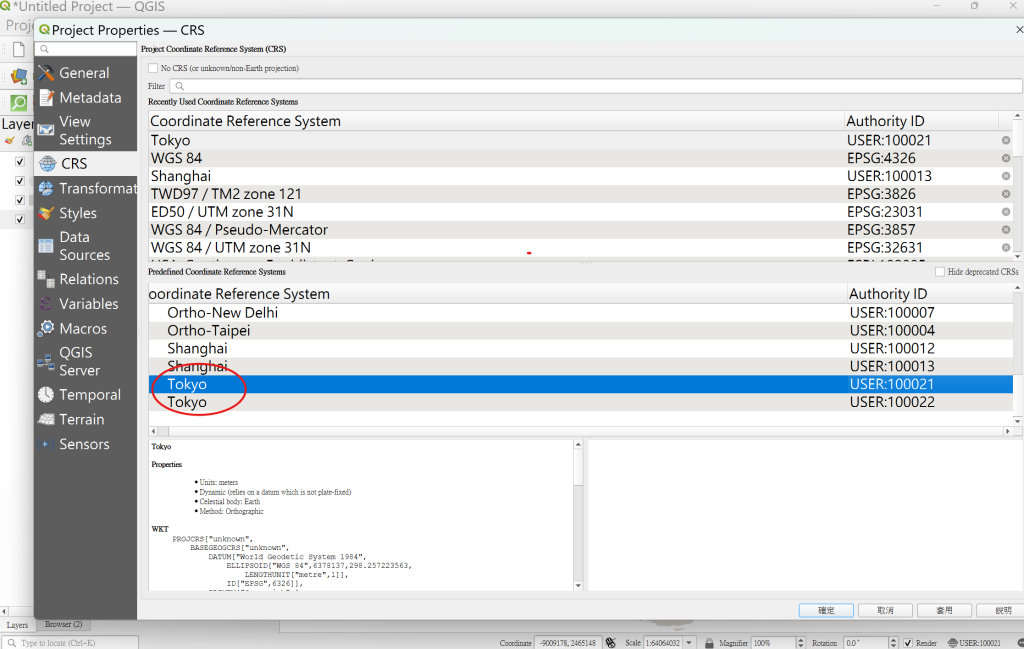Remove Tokyo from recently used CRS list

click(x=1006, y=140)
